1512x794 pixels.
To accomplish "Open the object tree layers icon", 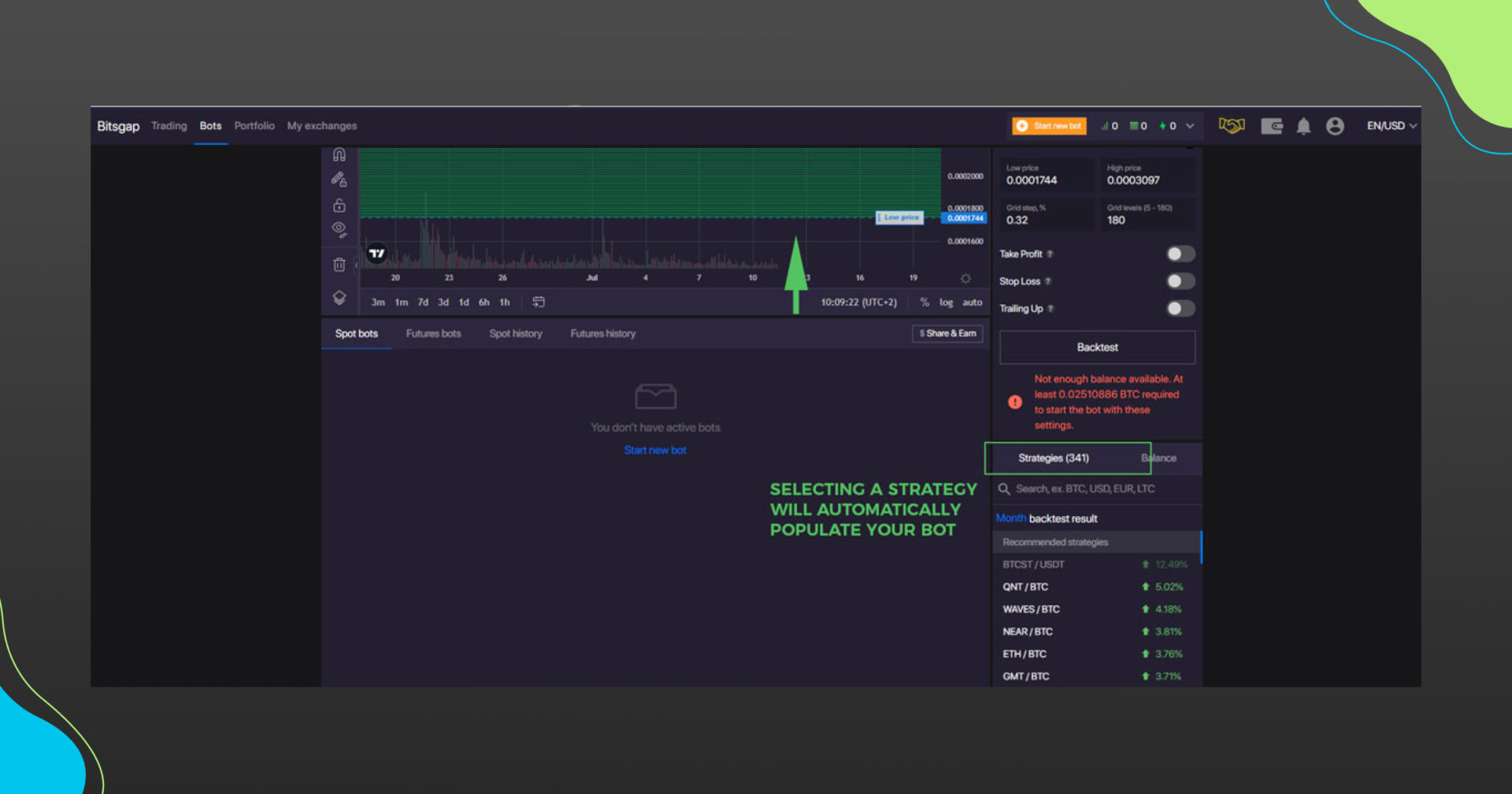I will [339, 298].
